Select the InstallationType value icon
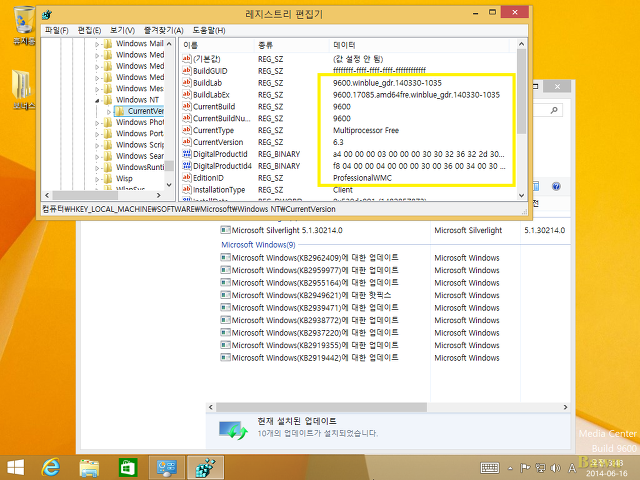 [x=187, y=189]
